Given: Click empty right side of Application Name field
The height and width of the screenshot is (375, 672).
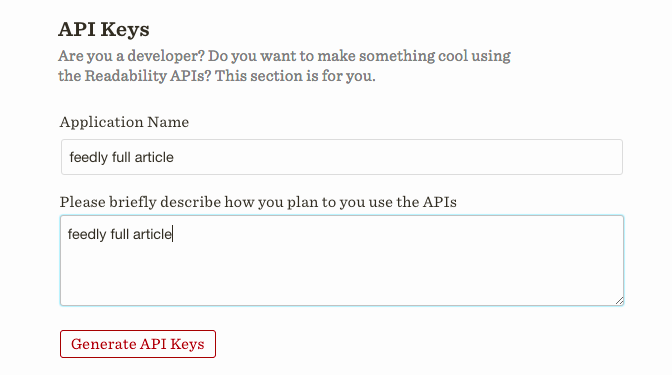Looking at the screenshot, I should (x=399, y=157).
